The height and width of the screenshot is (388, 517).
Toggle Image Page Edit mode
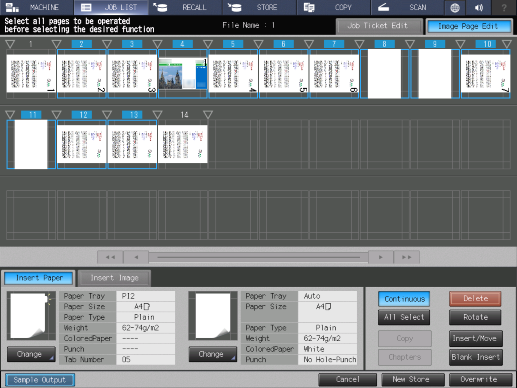(x=468, y=26)
